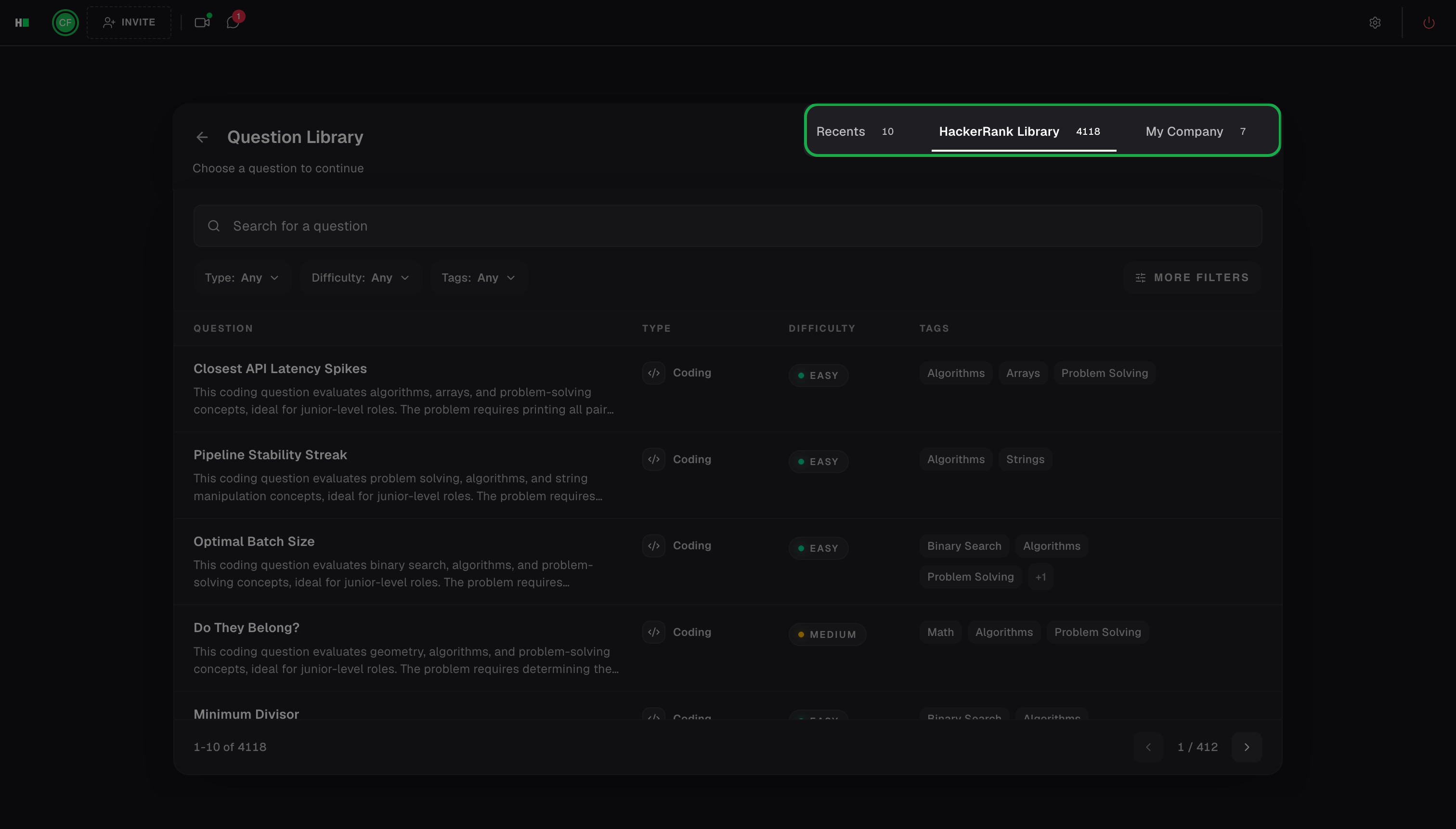Click the Difficulty column header
Screen dimensions: 1456x829
tap(822, 328)
